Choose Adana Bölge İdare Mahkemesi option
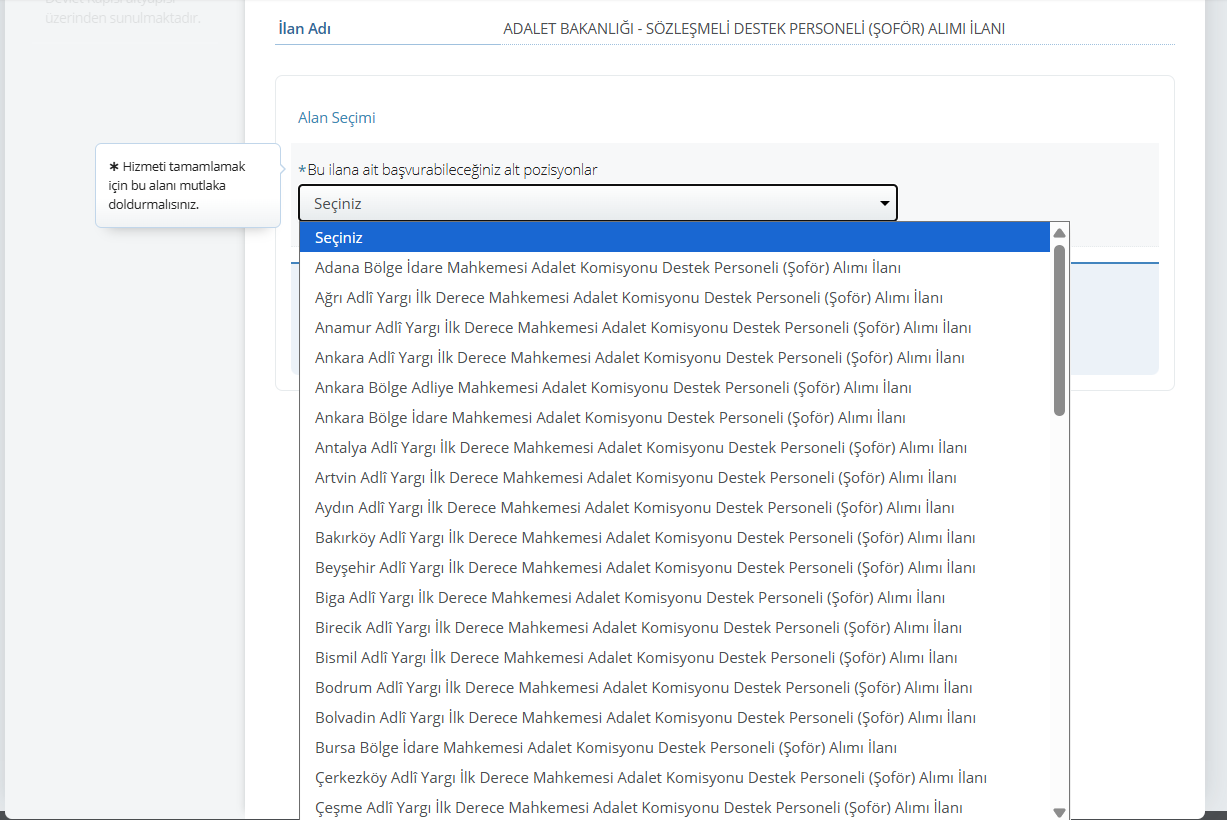The image size is (1227, 820). [x=675, y=268]
